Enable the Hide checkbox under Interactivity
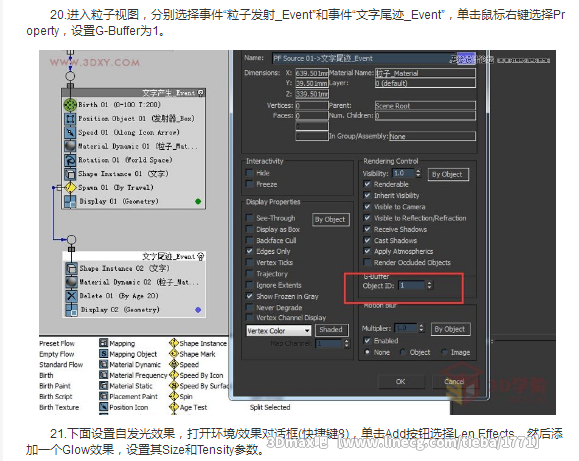The height and width of the screenshot is (461, 579). click(250, 173)
